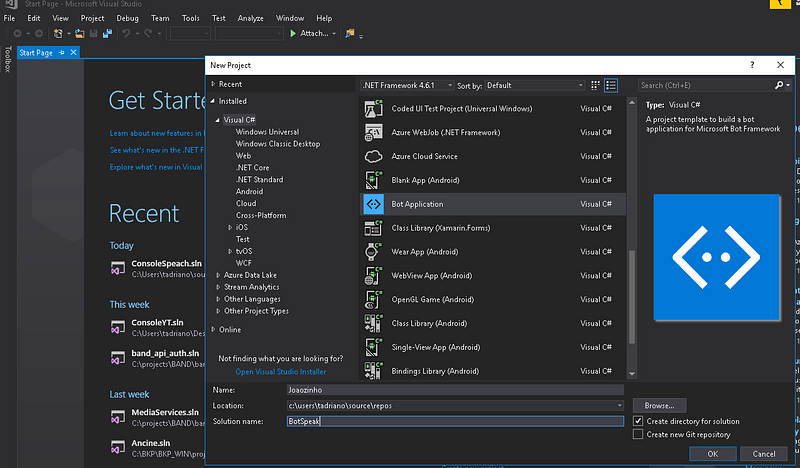Click the green Attach play icon
Screen dimensions: 800x468
[x=293, y=34]
